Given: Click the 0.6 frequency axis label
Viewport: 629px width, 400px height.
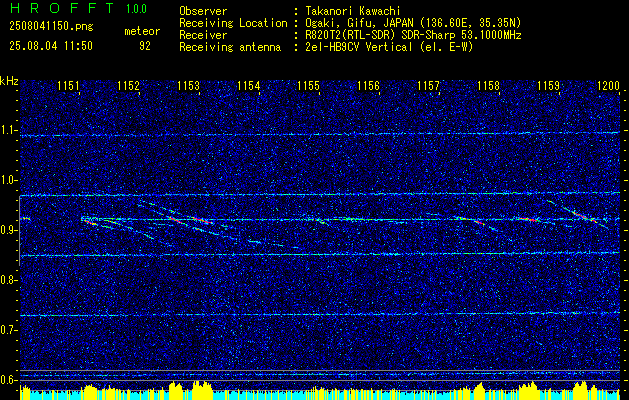Looking at the screenshot, I should (7, 380).
